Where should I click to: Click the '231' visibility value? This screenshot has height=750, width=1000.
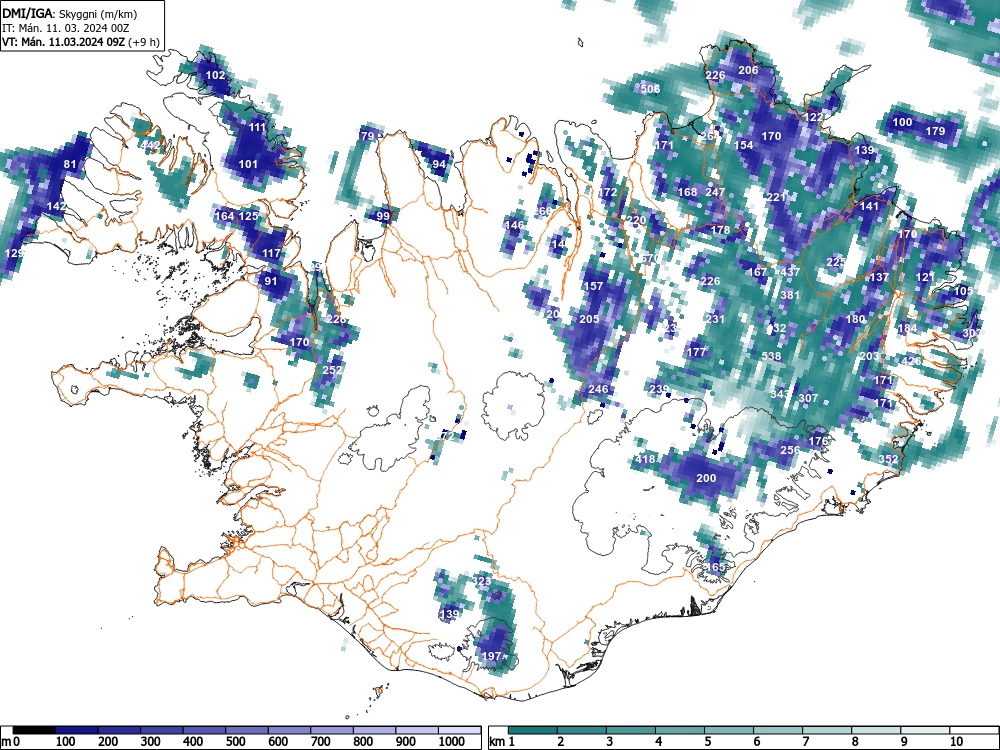(x=716, y=319)
